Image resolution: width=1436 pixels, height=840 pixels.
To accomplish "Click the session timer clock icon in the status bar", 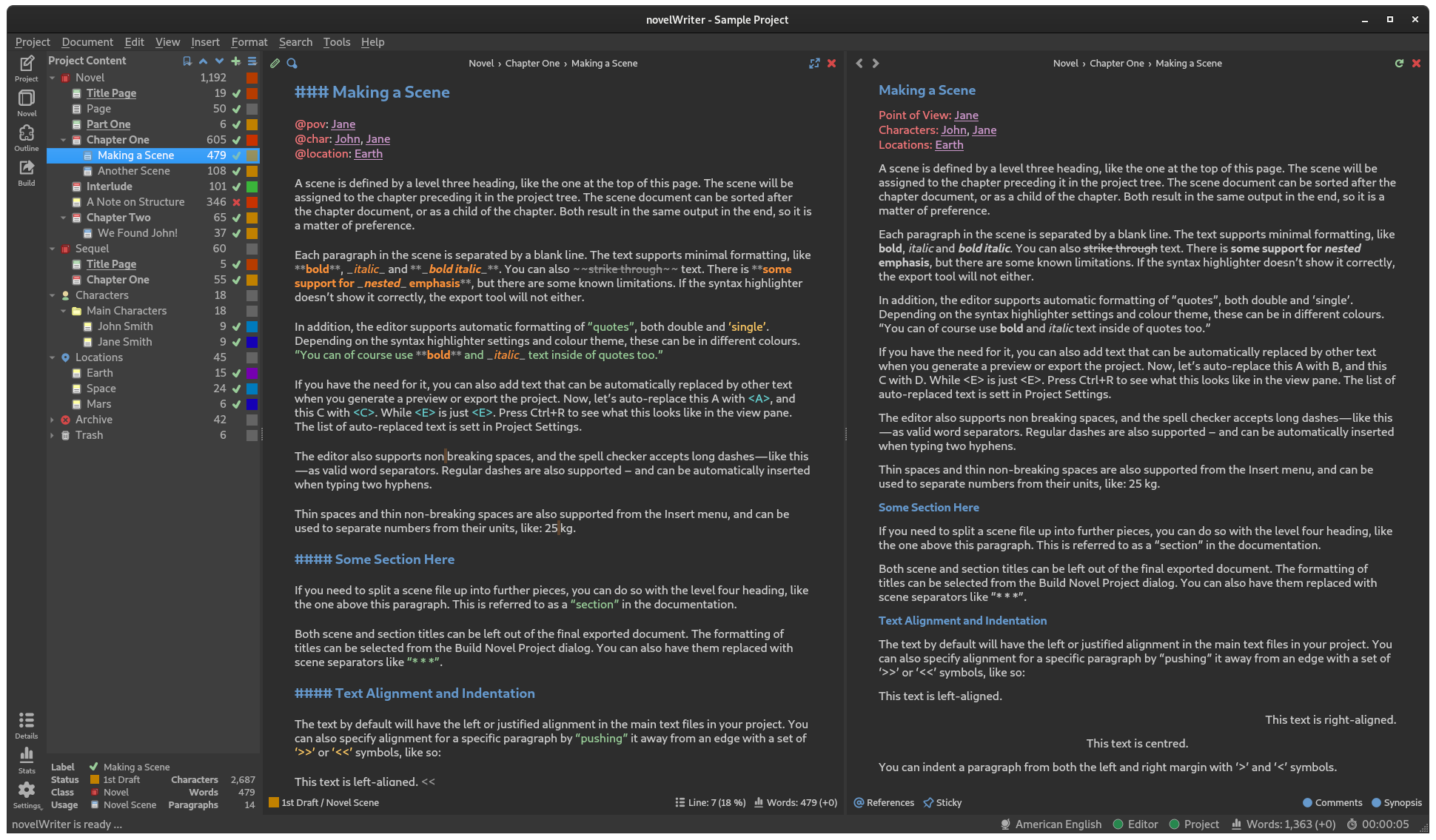I will [x=1352, y=824].
